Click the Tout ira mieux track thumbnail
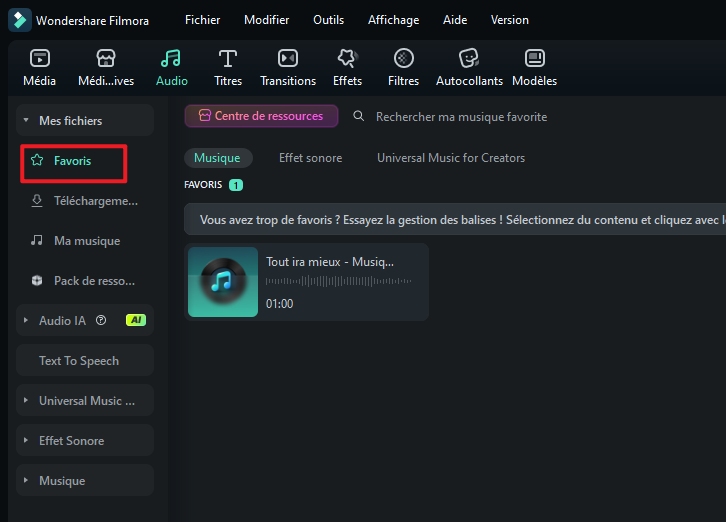The width and height of the screenshot is (726, 522). [x=223, y=282]
